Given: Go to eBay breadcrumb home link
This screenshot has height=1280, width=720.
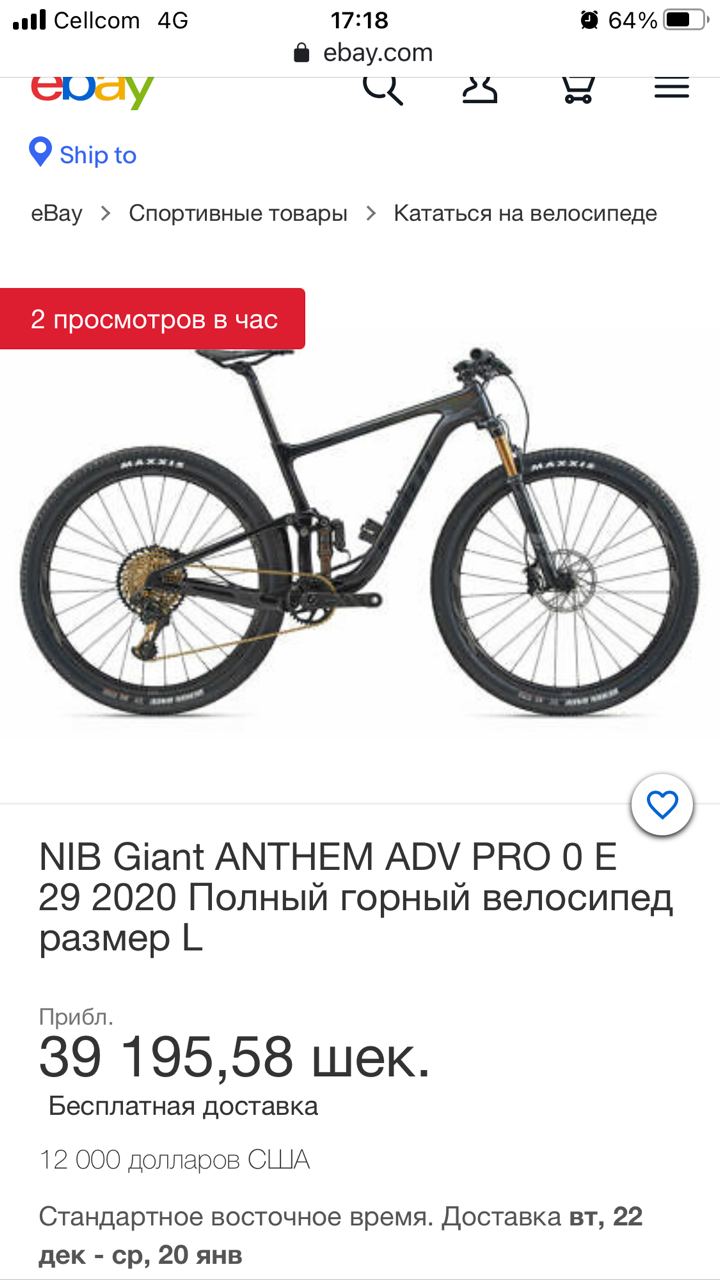Looking at the screenshot, I should (x=57, y=213).
